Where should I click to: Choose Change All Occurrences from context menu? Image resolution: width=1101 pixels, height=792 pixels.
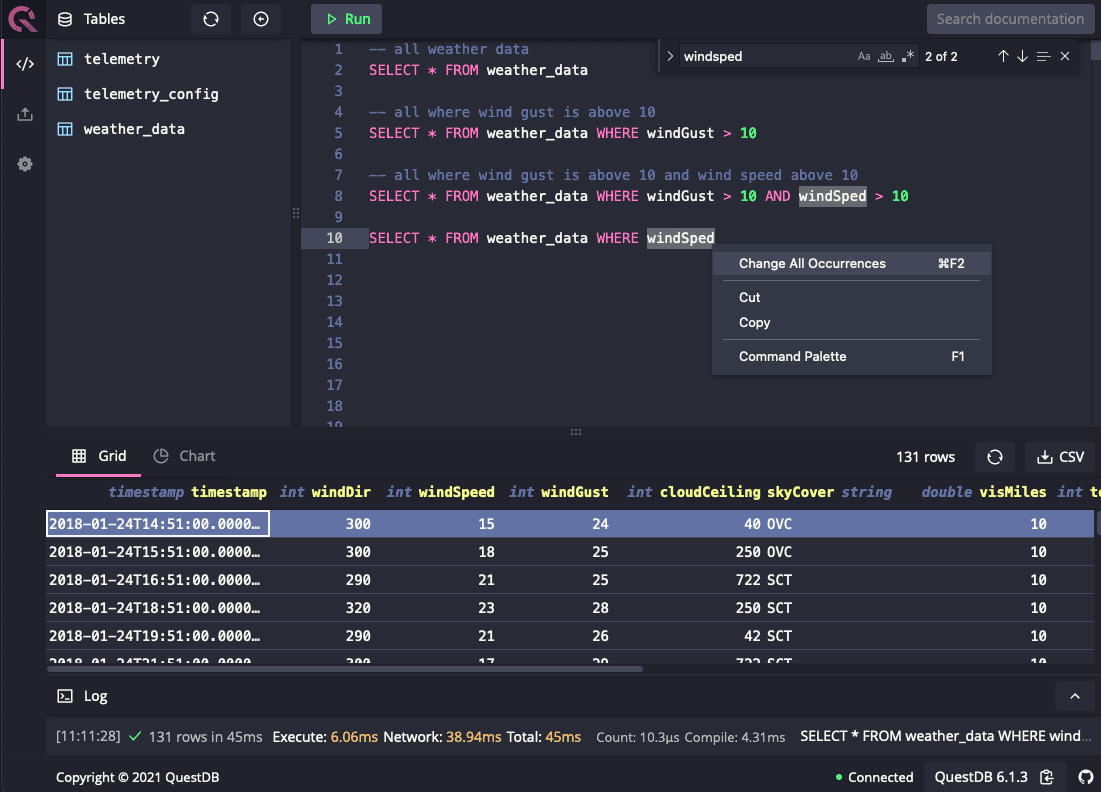click(x=812, y=264)
